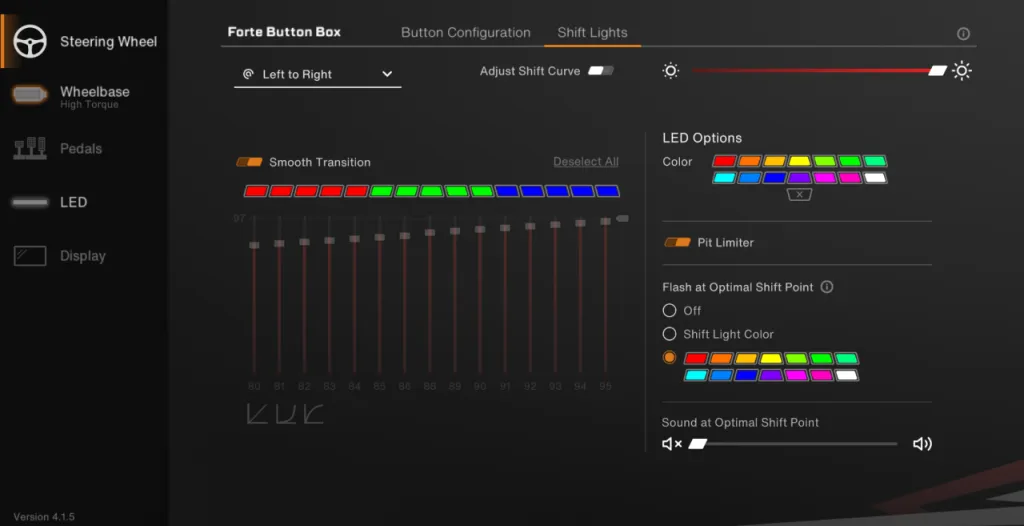Click the muted speaker icon

(x=671, y=444)
